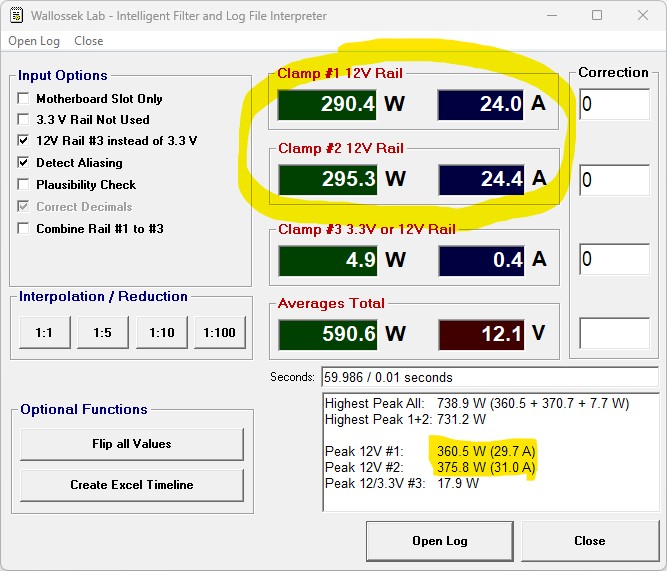Click the Highest Peak All line
The image size is (667, 571).
pyautogui.click(x=477, y=403)
